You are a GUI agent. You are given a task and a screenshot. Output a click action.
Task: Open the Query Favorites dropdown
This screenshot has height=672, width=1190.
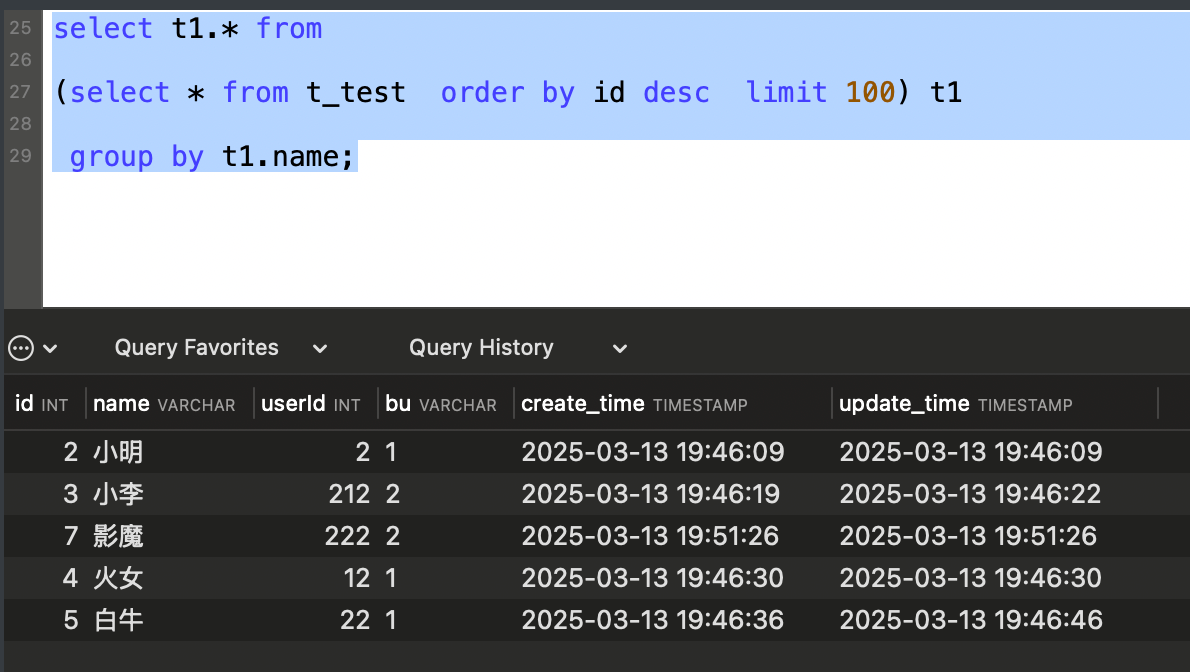tap(221, 348)
